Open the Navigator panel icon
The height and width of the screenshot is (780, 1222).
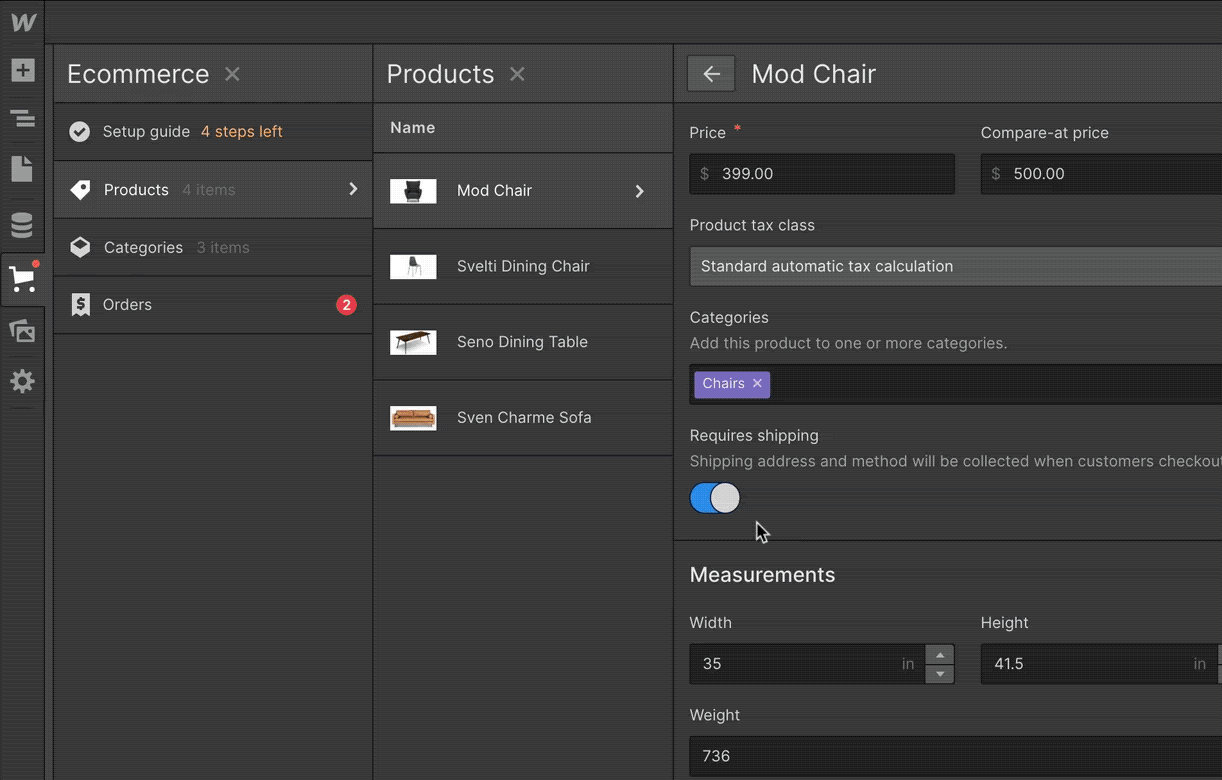tap(23, 119)
